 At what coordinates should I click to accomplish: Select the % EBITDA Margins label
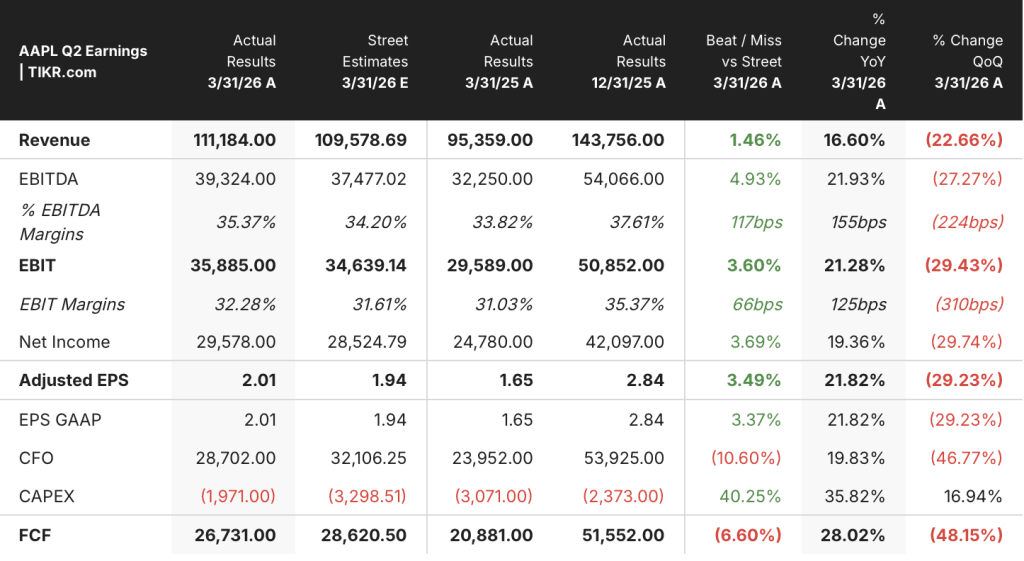[60, 222]
